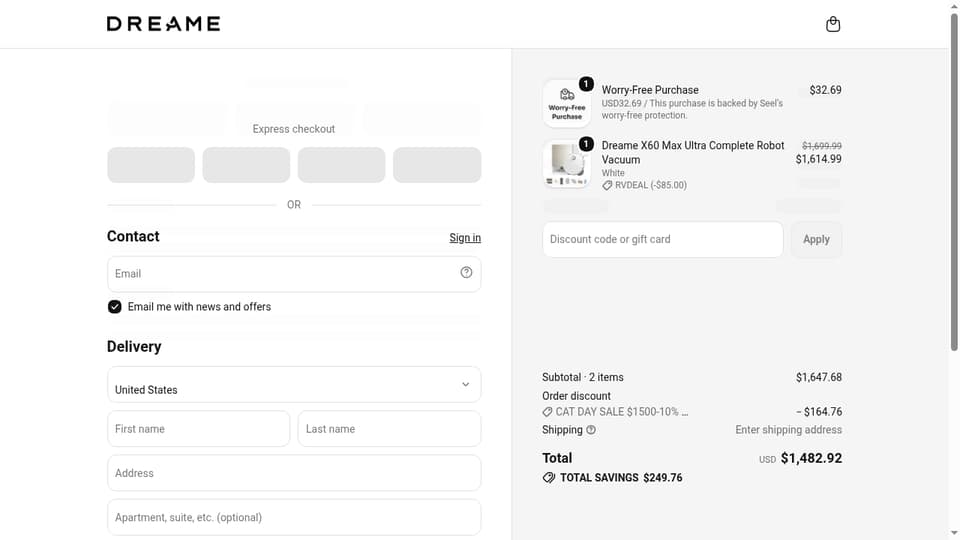The image size is (960, 540).
Task: Click the RVDEAL discount tag icon
Action: point(607,186)
